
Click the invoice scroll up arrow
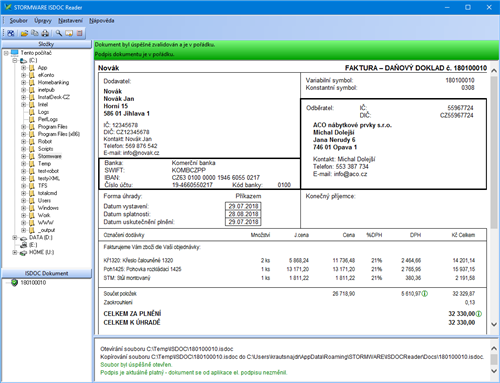click(494, 71)
